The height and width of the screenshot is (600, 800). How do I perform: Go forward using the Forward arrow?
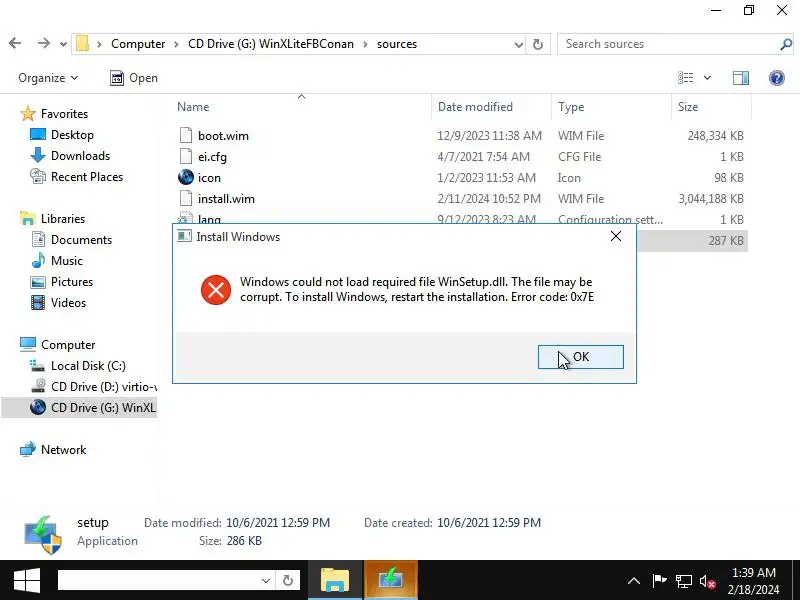click(44, 44)
